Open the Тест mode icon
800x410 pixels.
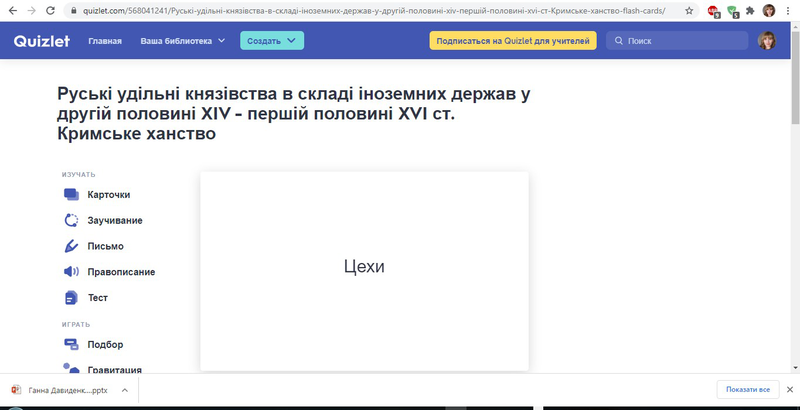click(71, 298)
